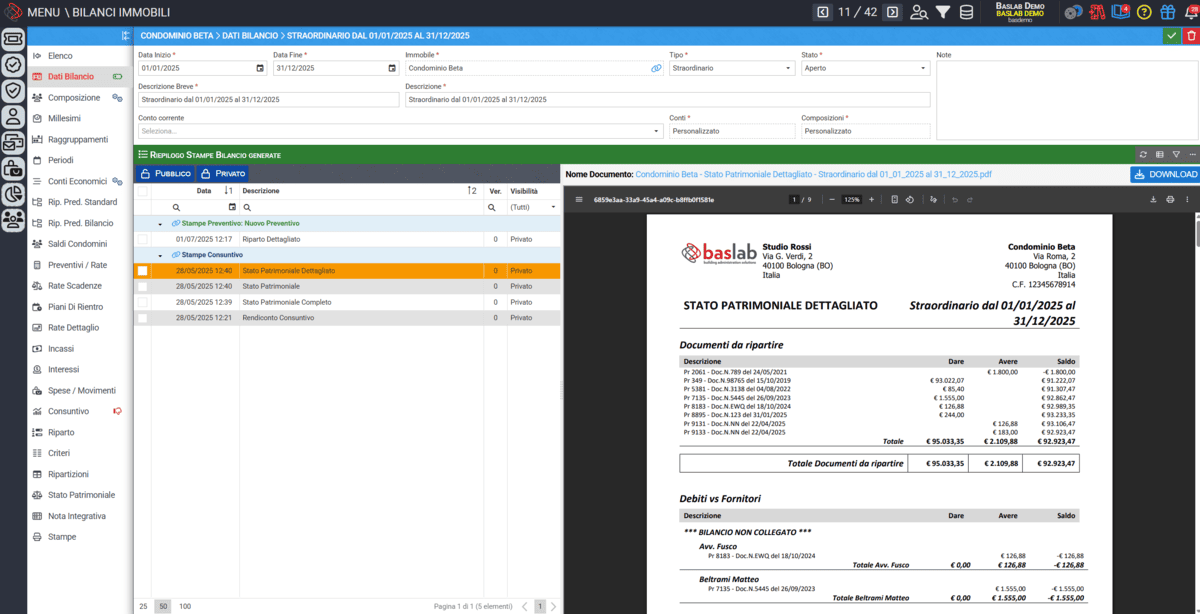Click the red trash delete icon
The height and width of the screenshot is (614, 1200).
pos(1190,35)
